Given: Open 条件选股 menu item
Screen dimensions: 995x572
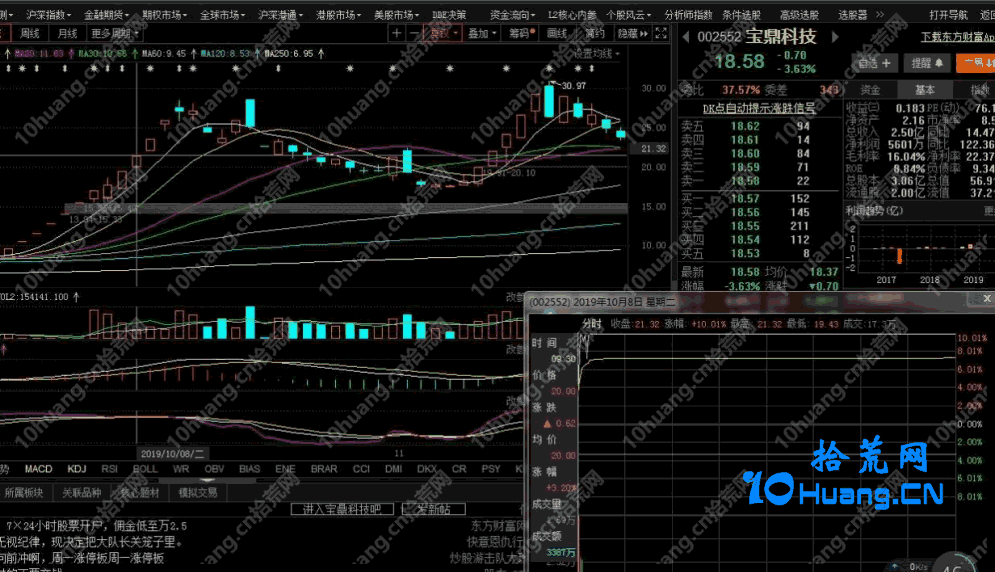Looking at the screenshot, I should [x=741, y=15].
